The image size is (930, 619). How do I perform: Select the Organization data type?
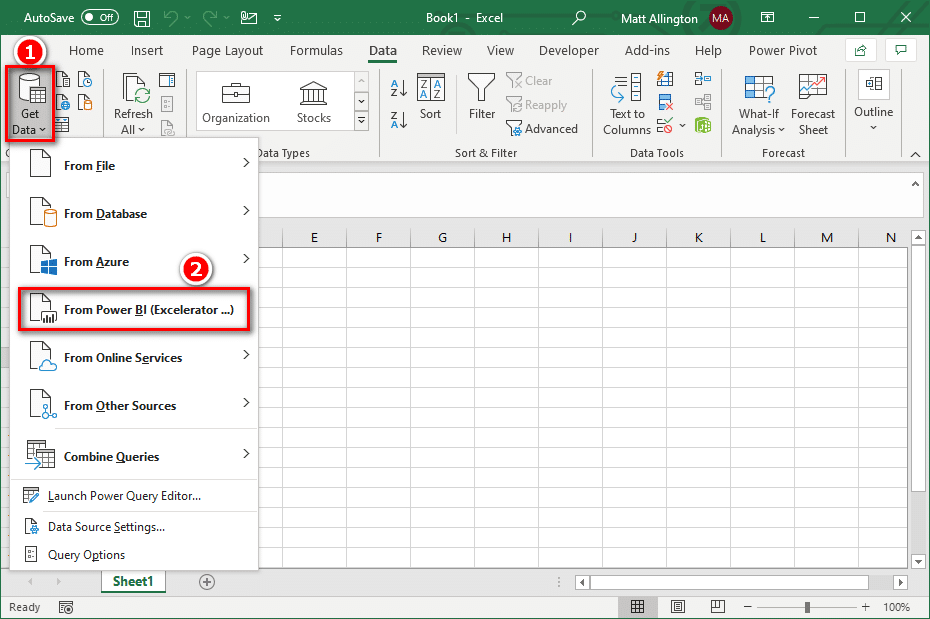click(235, 103)
